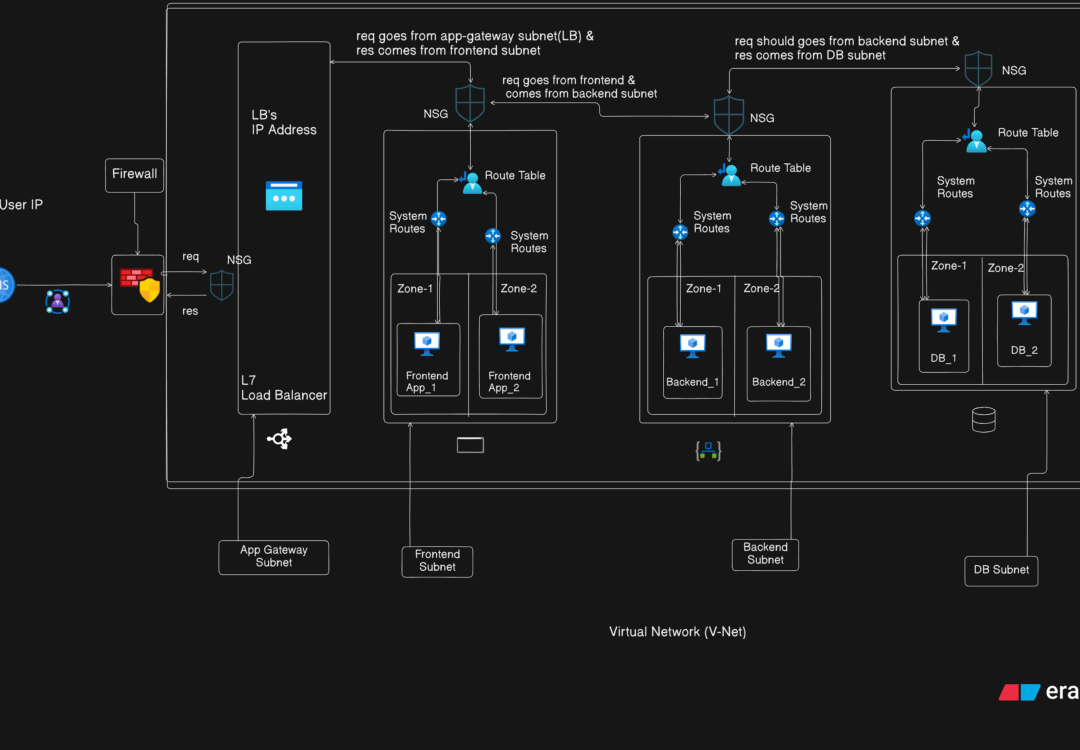The height and width of the screenshot is (750, 1080).
Task: Click System Routes icon above Backend Zone-2
Action: click(777, 219)
